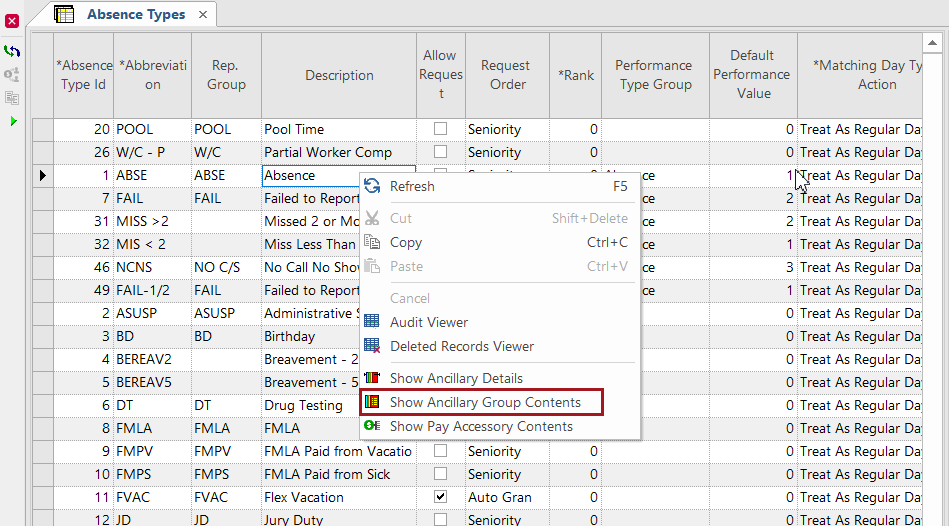Click the Show Ancillary Group Contents icon
Screen dimensions: 949x526
[372, 402]
